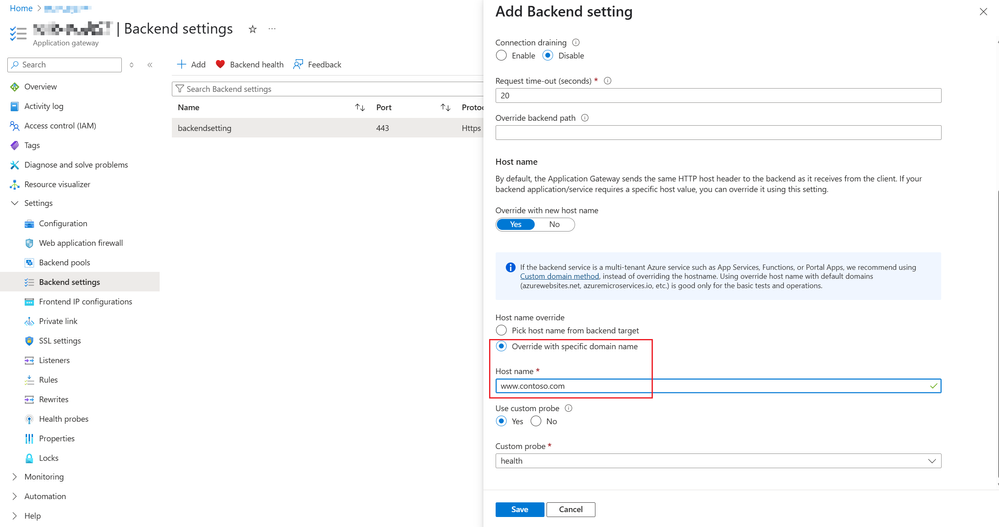The width and height of the screenshot is (999, 527).
Task: Open the Custom probe dropdown
Action: coord(718,461)
